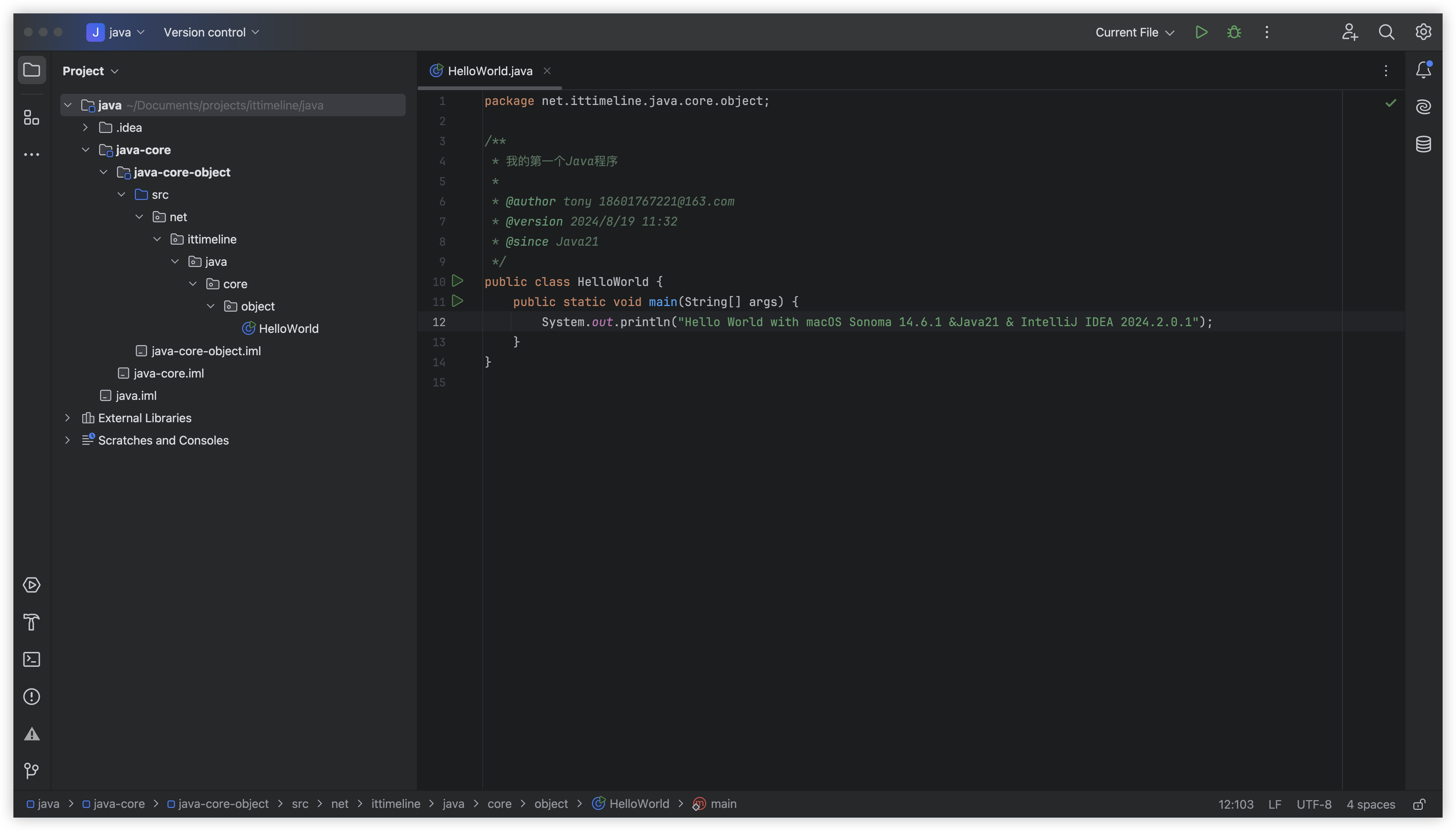Open the Structure tool window from the left sidebar

[x=31, y=118]
